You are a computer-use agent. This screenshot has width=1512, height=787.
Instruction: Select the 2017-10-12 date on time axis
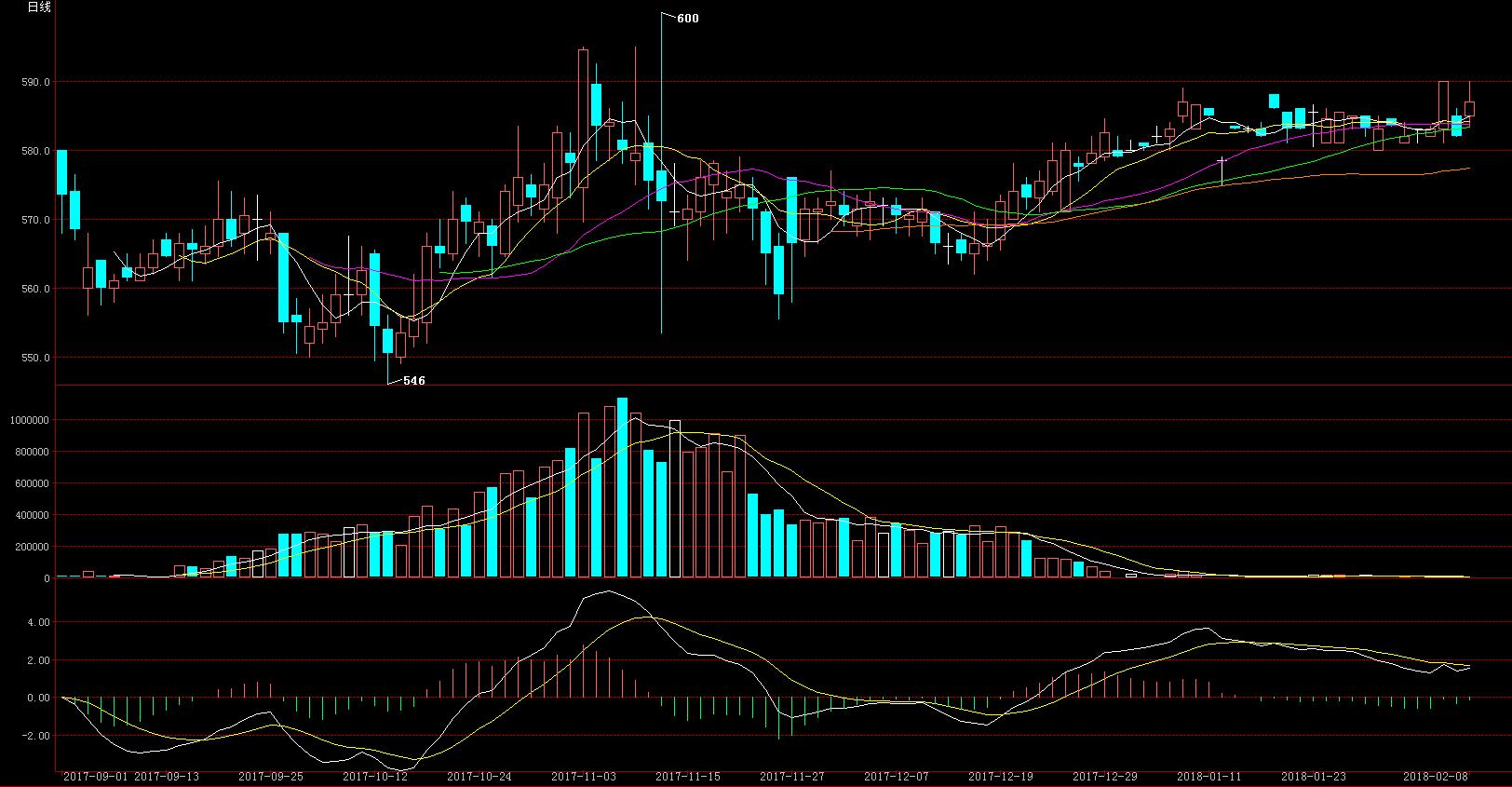[375, 776]
